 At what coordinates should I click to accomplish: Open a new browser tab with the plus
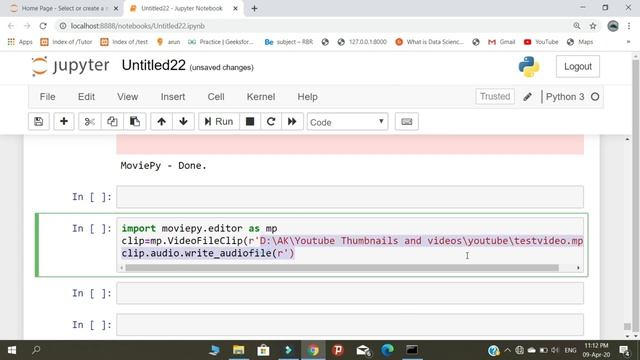(x=254, y=8)
